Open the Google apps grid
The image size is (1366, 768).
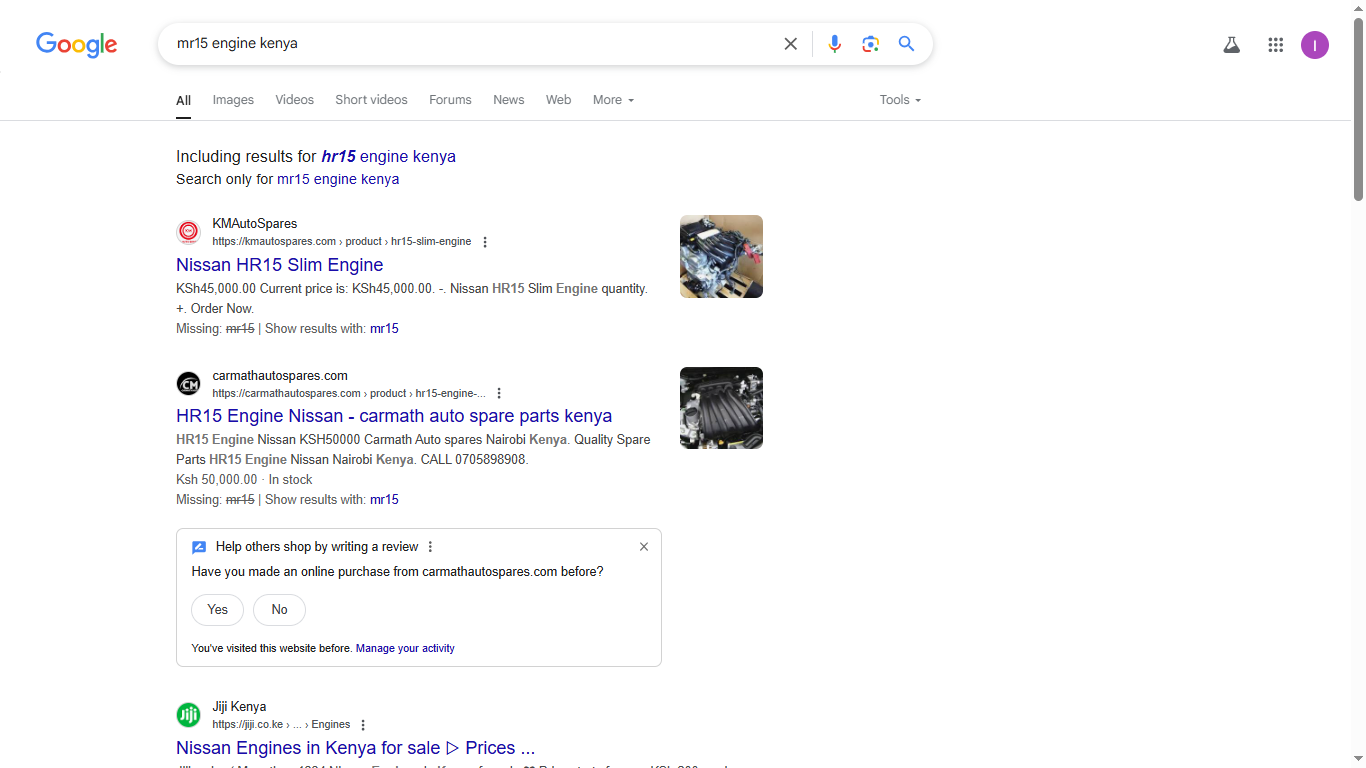click(1275, 45)
